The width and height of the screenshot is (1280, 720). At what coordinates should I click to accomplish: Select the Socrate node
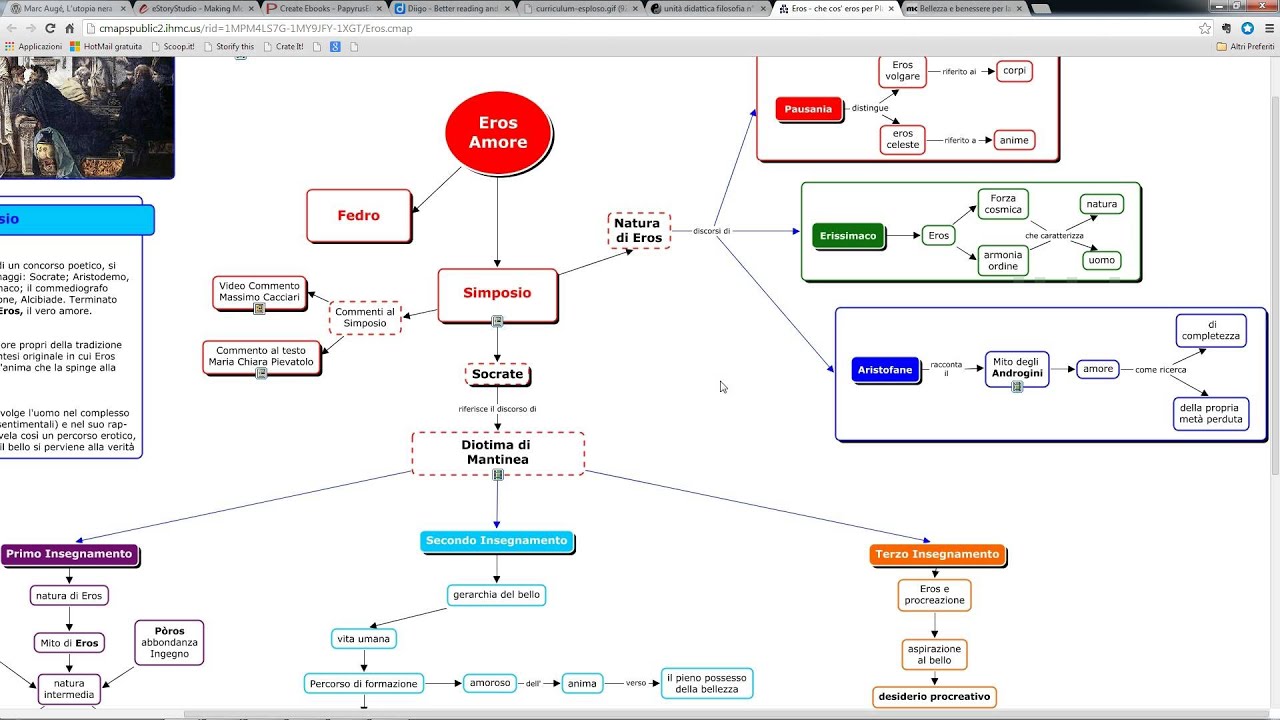click(x=497, y=374)
